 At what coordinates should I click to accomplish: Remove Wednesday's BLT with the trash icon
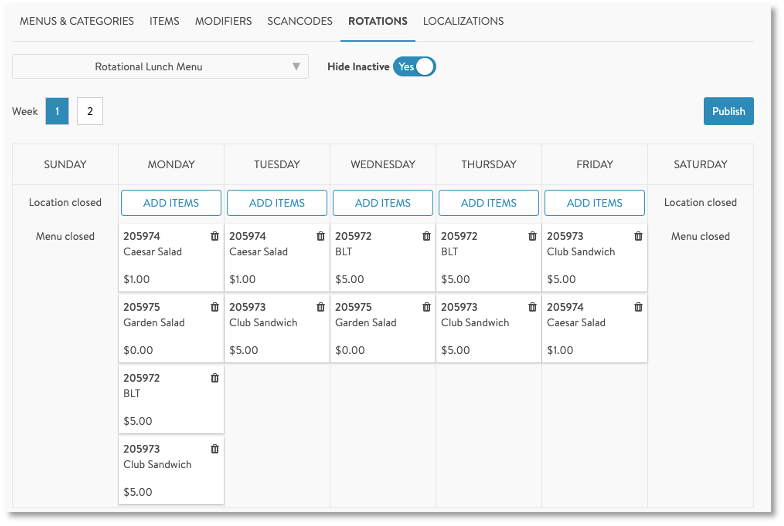click(426, 237)
